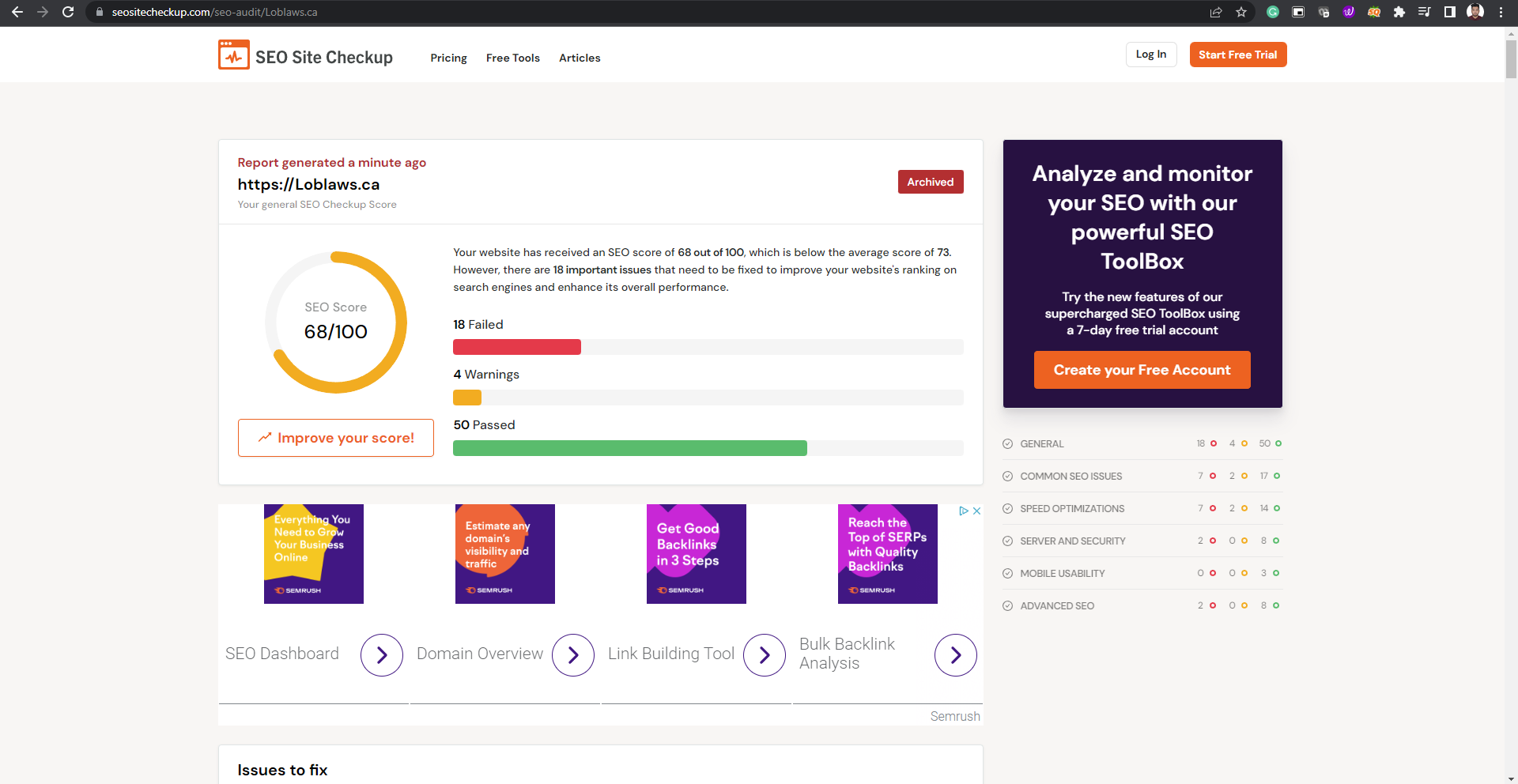Jump to SPEED OPTIMIZATIONS section
1518x784 pixels.
coord(1072,509)
